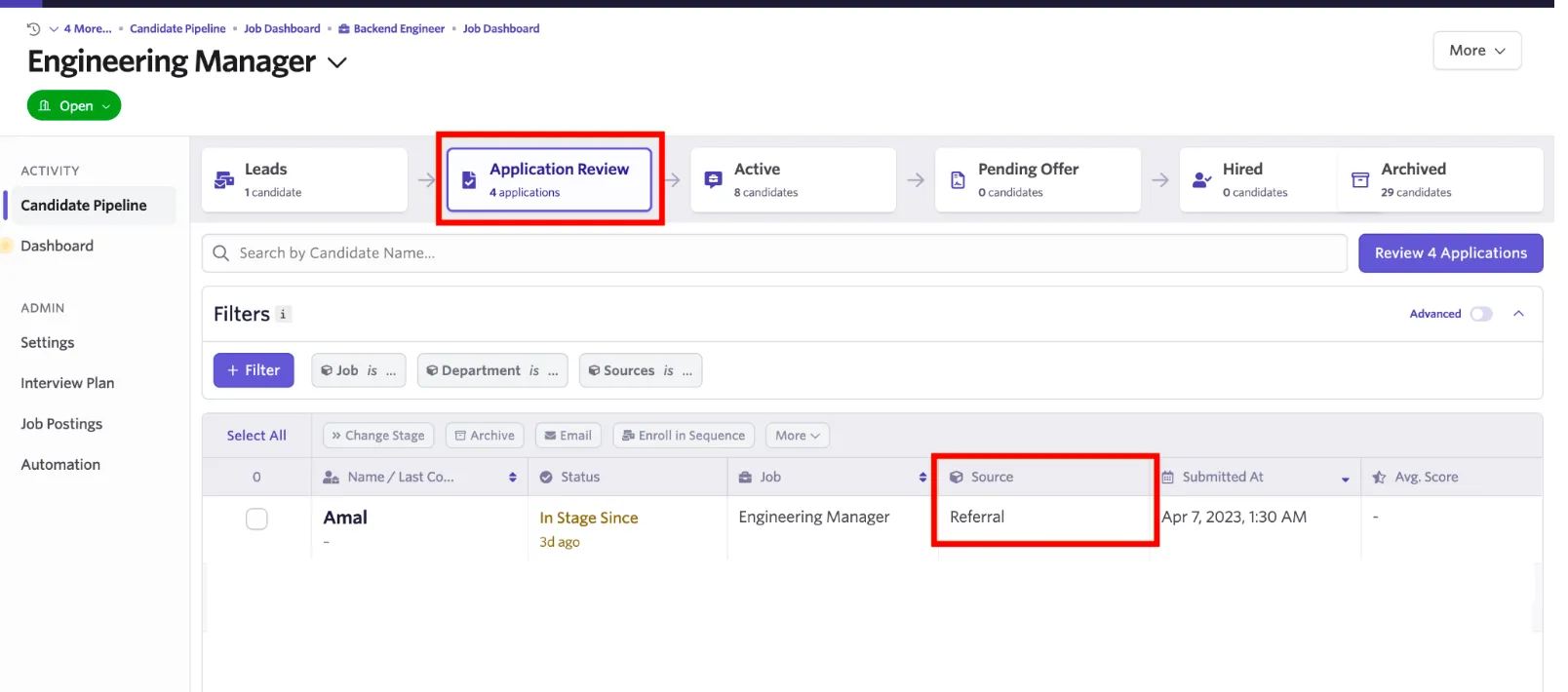Open Interview Plan in the sidebar

click(67, 383)
